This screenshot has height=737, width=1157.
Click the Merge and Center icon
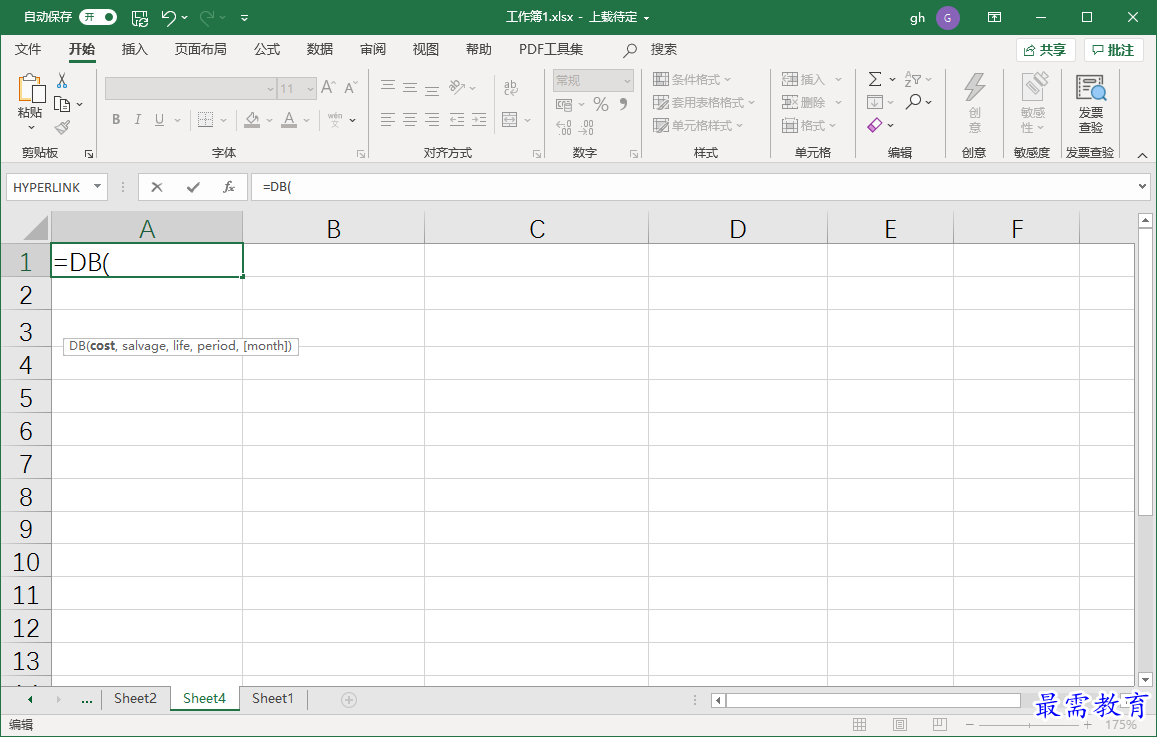point(509,120)
